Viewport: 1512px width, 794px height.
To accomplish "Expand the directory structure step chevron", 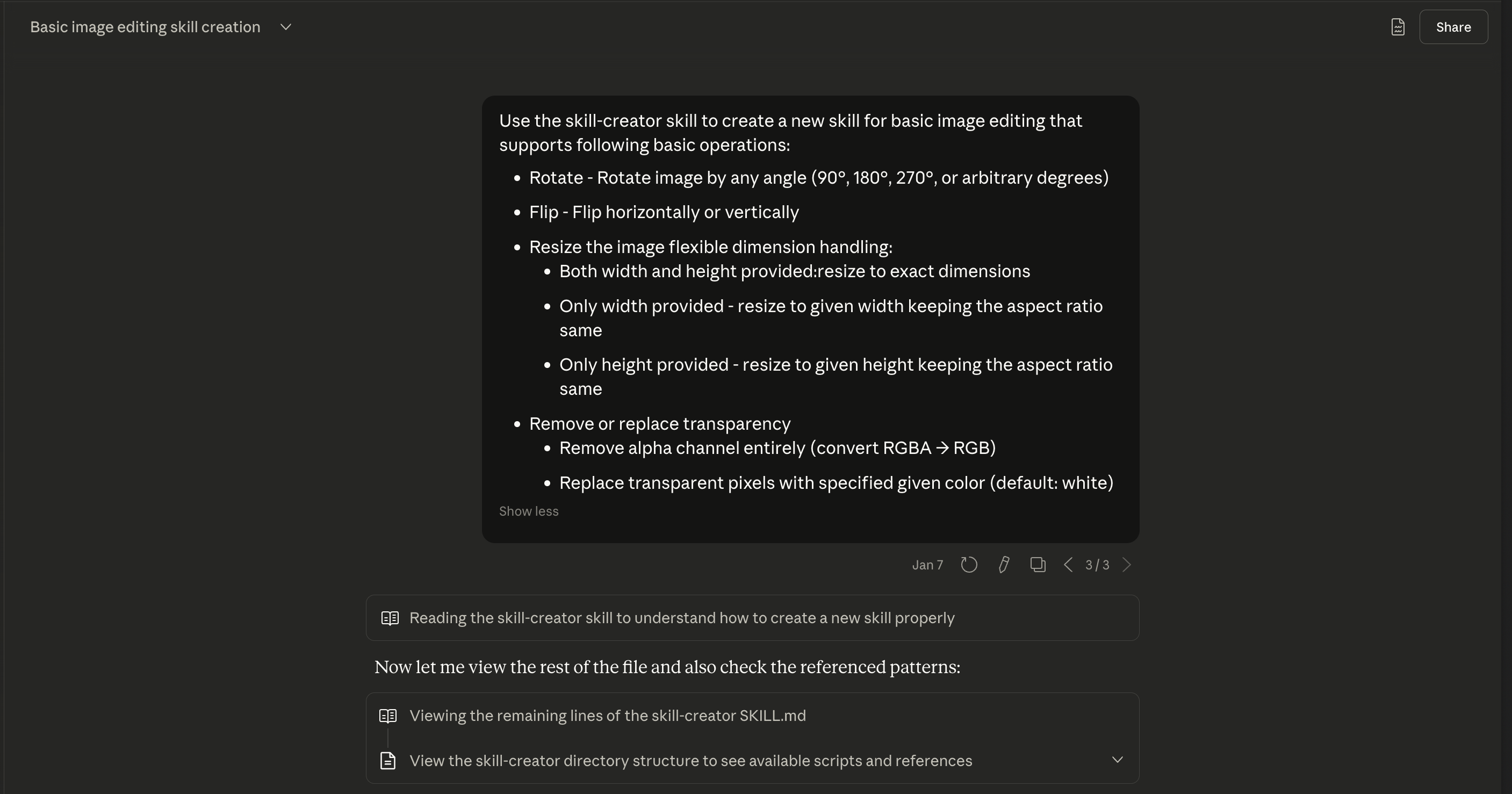I will click(x=1117, y=760).
